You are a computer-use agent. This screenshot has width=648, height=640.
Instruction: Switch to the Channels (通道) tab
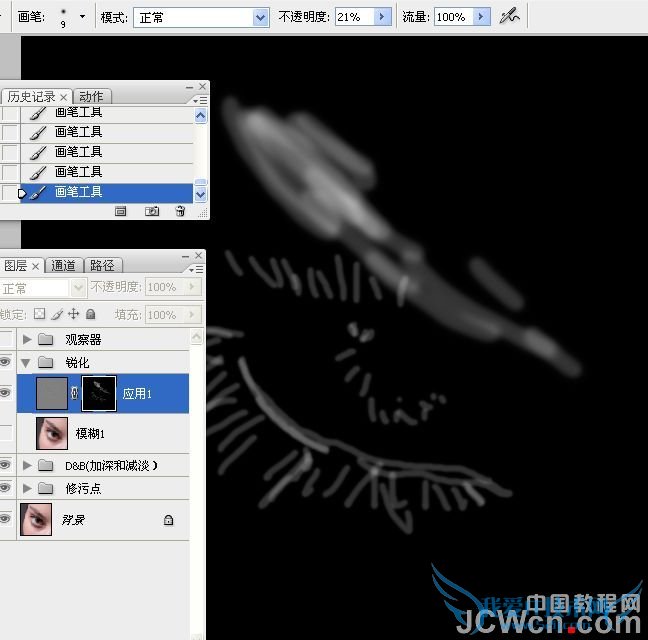point(63,266)
